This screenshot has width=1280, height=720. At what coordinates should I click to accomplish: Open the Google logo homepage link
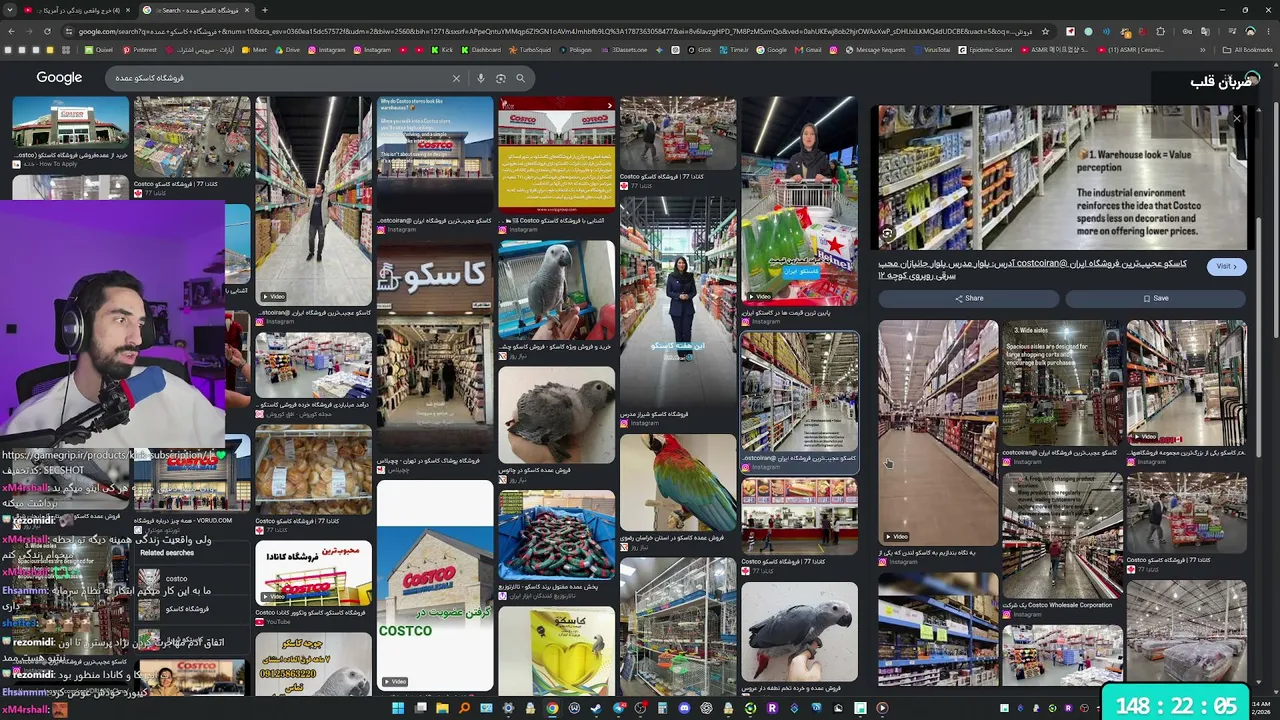59,78
